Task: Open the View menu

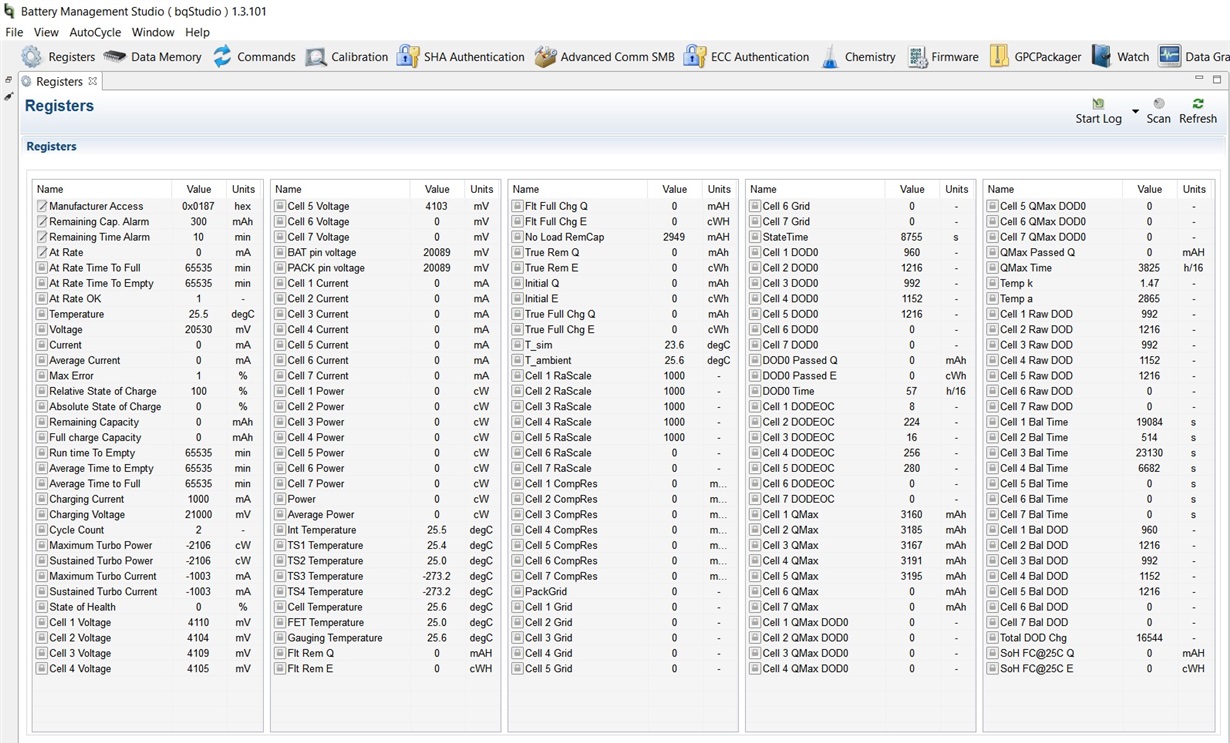Action: pos(46,32)
